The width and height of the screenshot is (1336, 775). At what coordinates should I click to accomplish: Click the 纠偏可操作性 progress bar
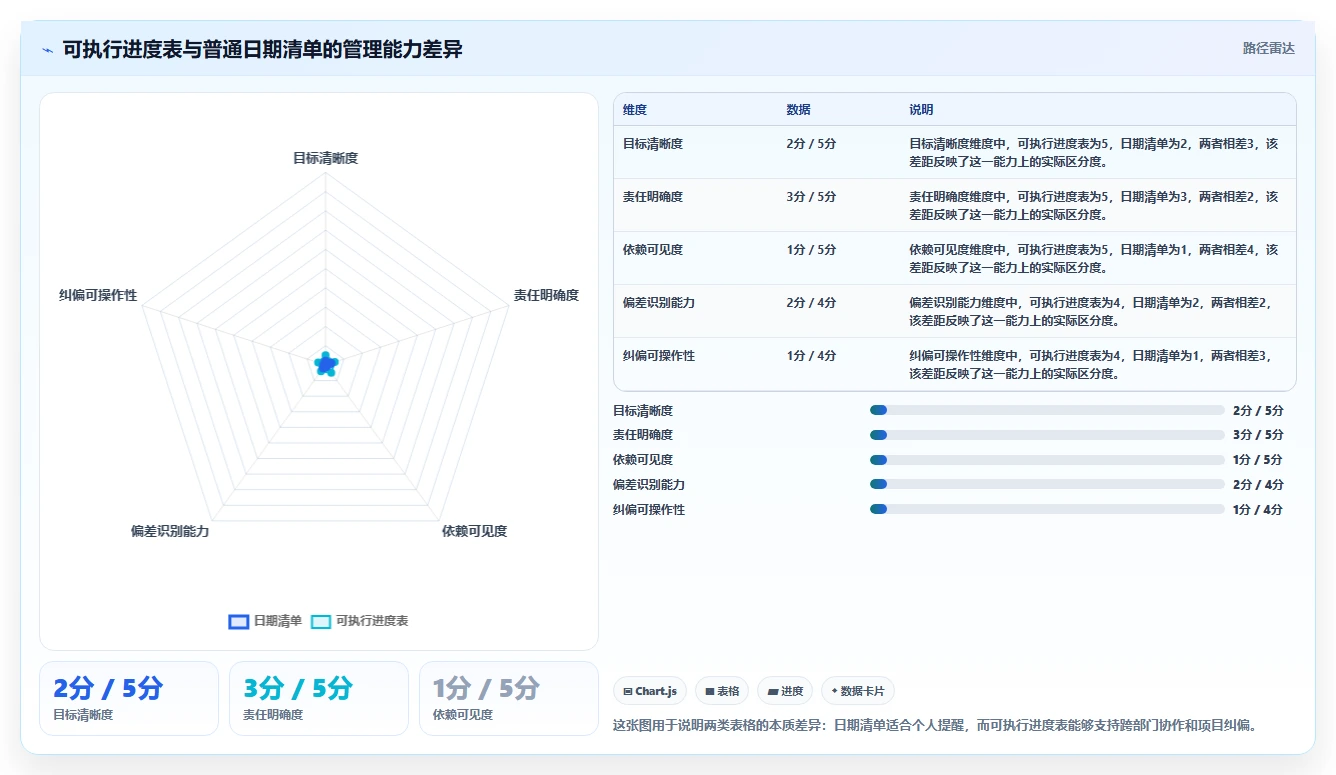pyautogui.click(x=1047, y=509)
